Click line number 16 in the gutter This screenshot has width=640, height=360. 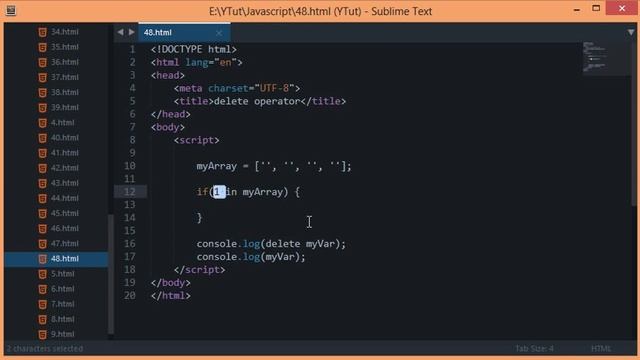pyautogui.click(x=130, y=244)
